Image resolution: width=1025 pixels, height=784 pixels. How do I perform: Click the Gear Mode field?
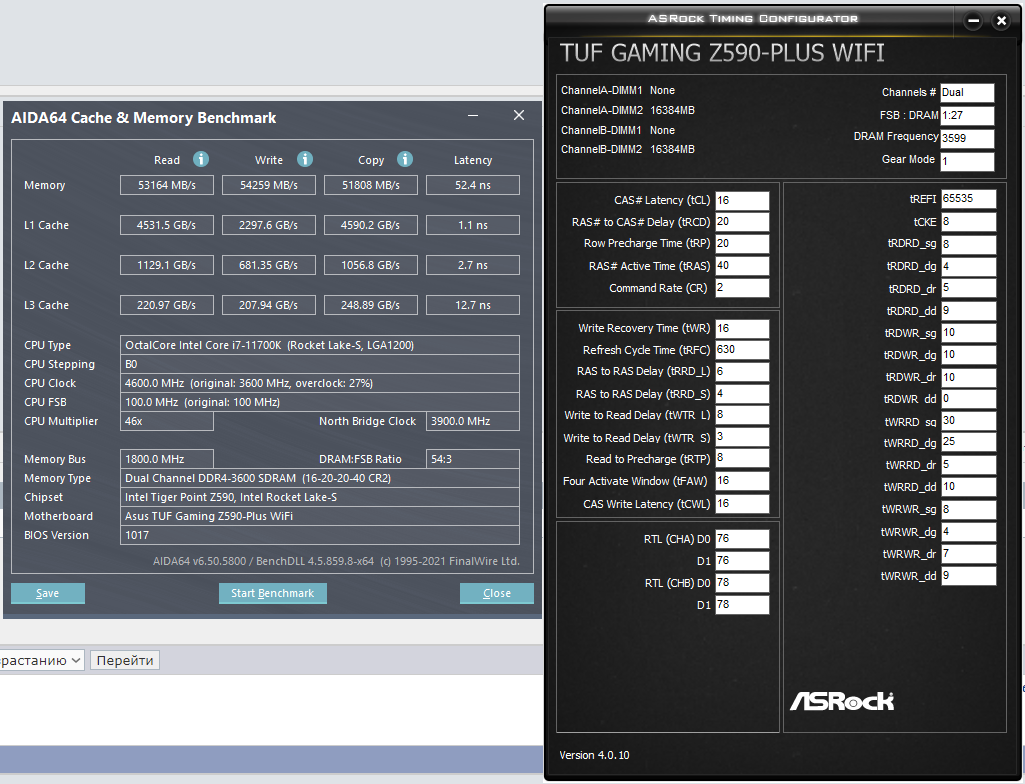click(x=967, y=161)
